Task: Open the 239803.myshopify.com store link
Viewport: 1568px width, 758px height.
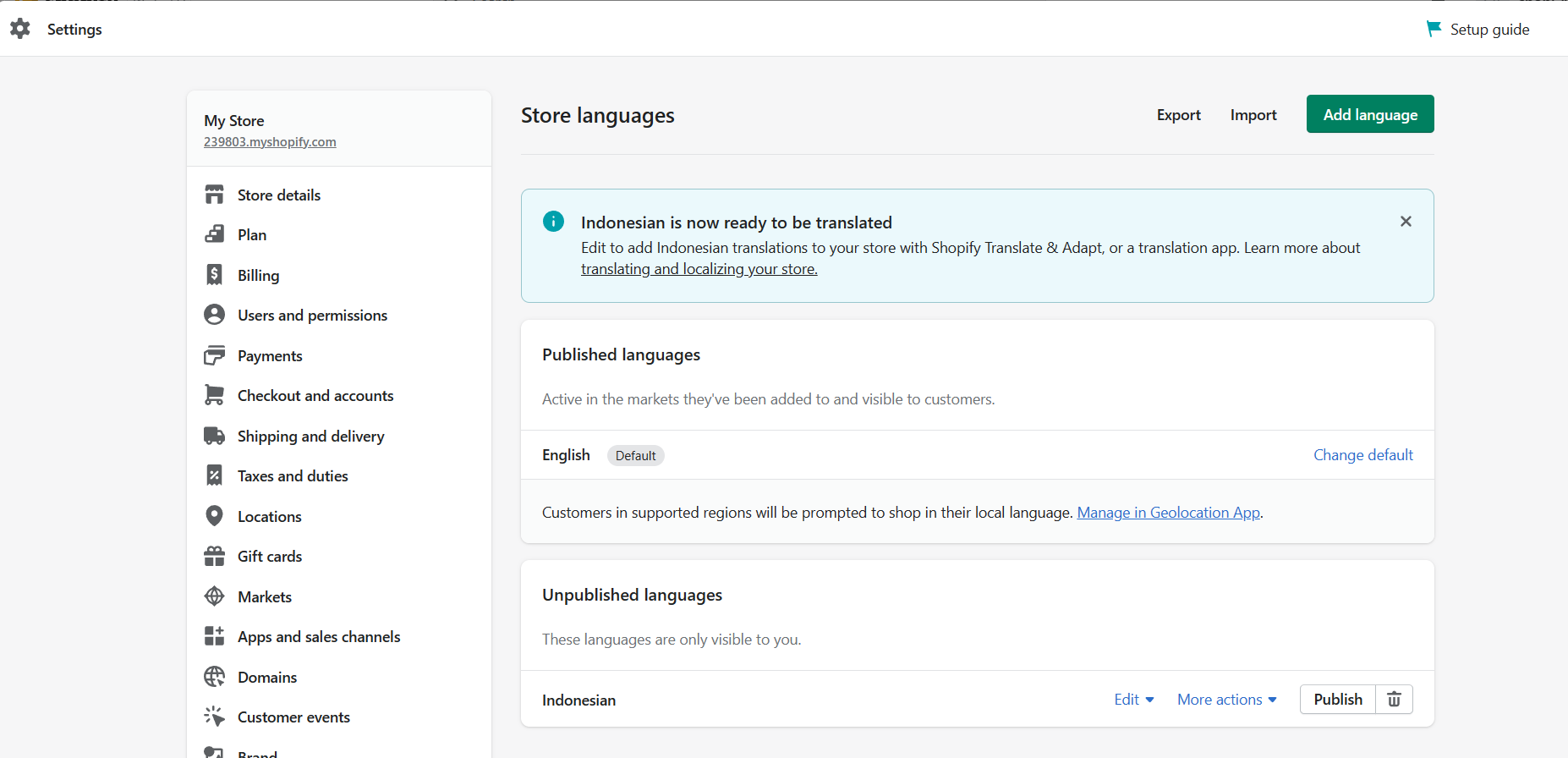Action: point(270,142)
